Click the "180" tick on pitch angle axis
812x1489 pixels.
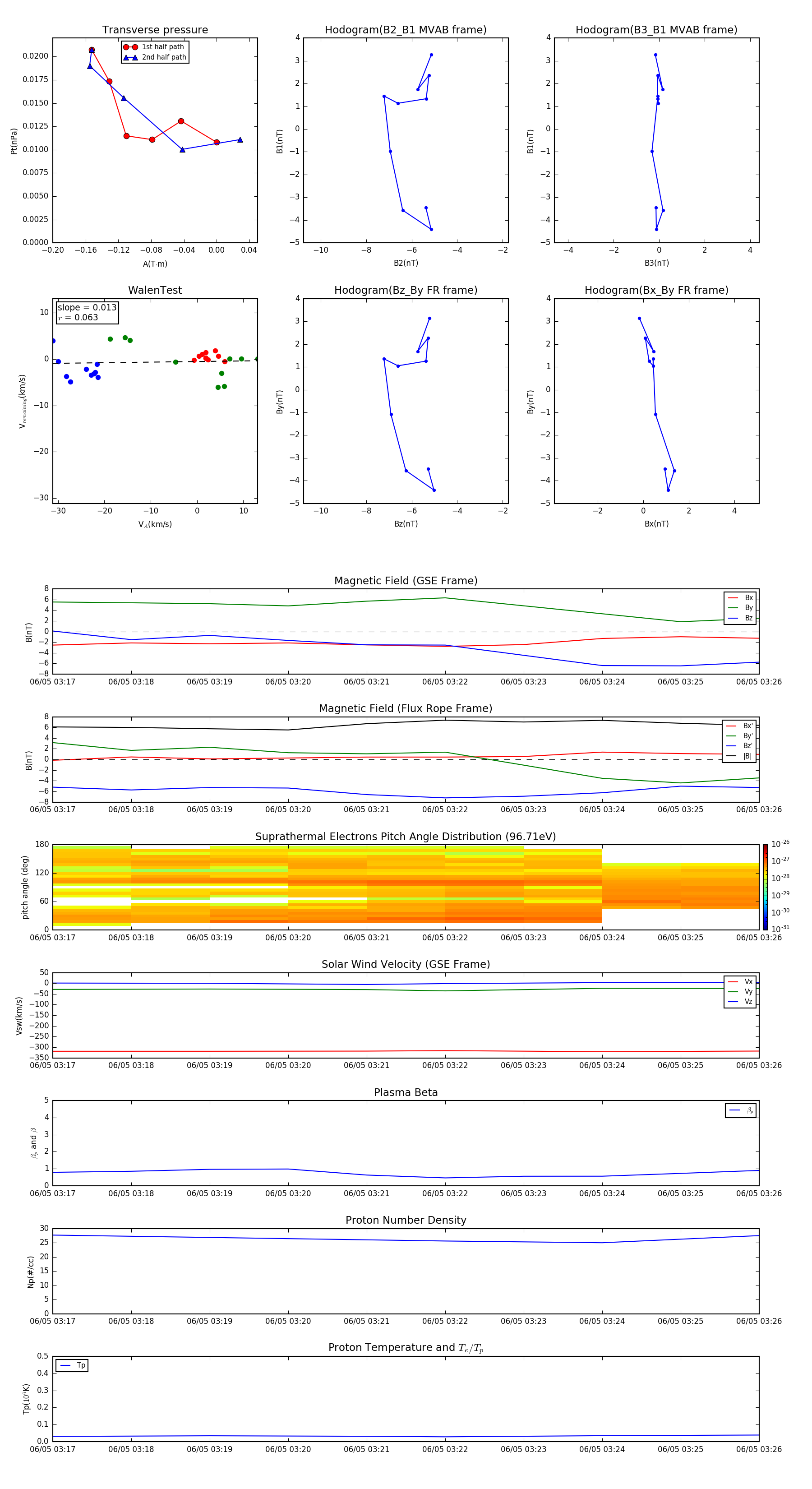point(42,845)
